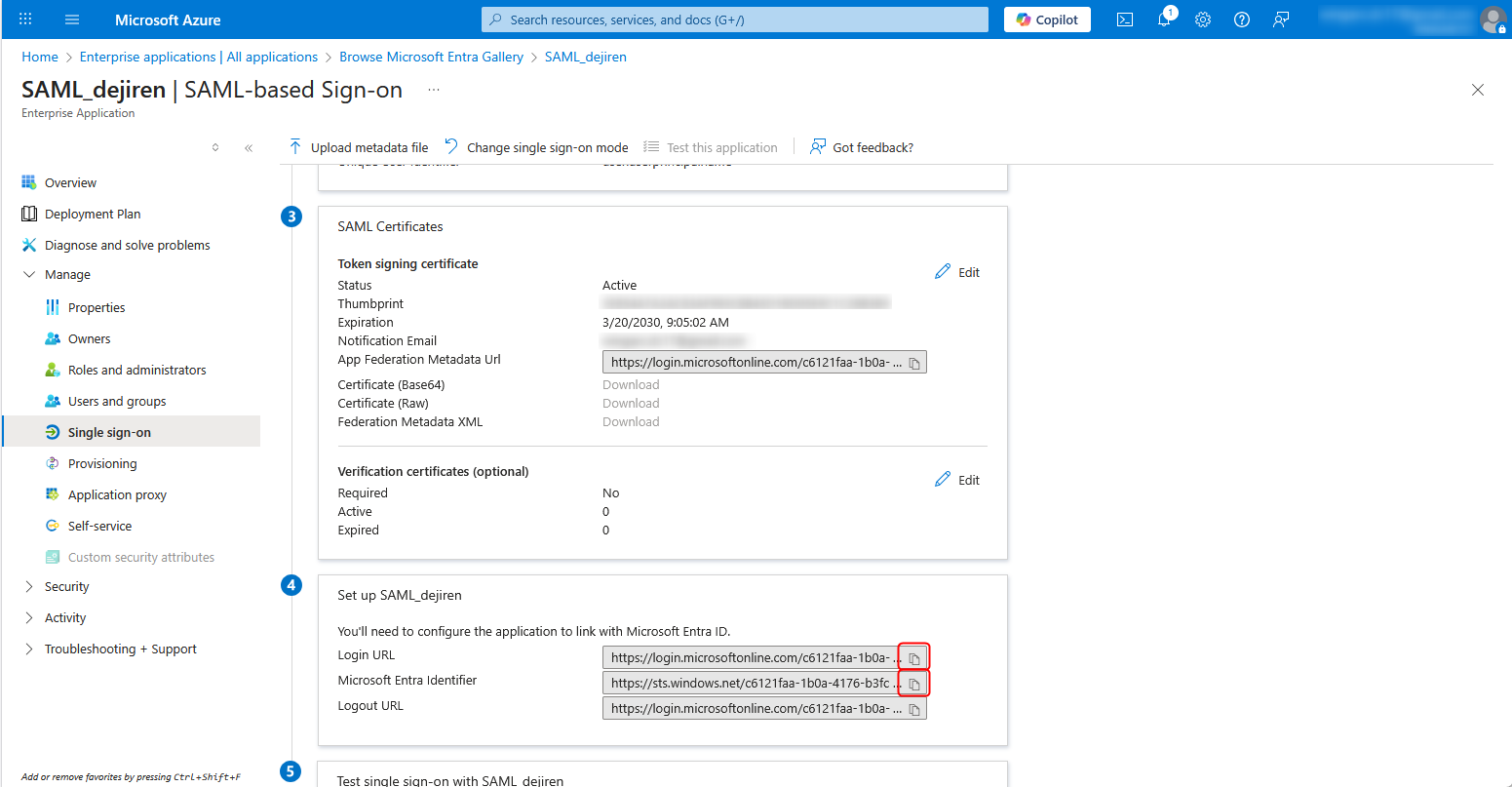Open Custom security attributes

click(132, 557)
